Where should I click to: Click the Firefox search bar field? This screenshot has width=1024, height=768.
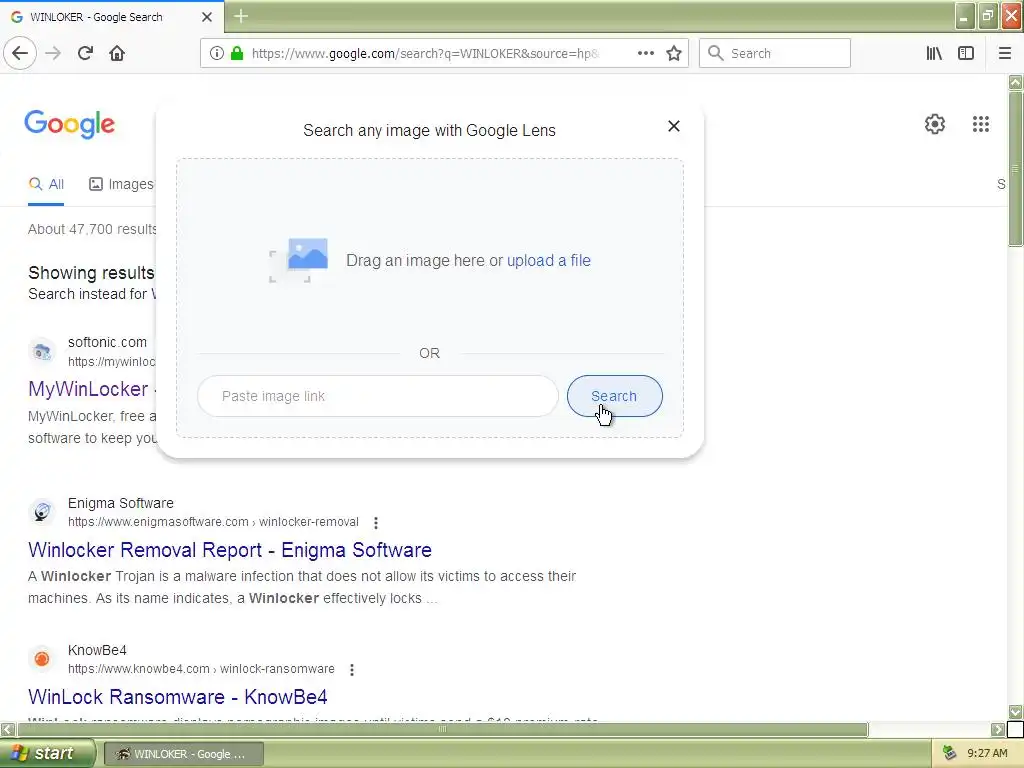[775, 53]
